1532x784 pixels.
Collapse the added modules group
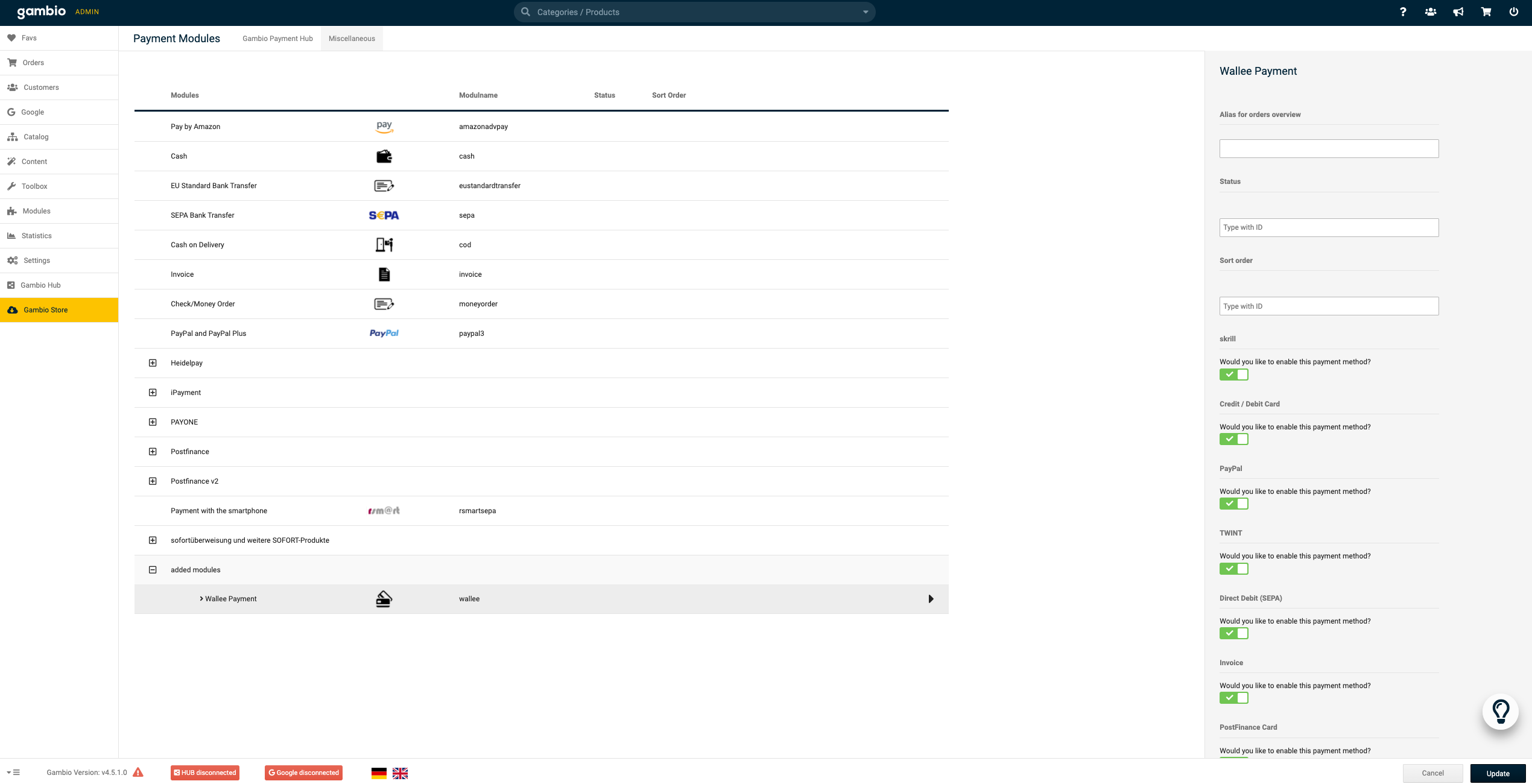[152, 569]
